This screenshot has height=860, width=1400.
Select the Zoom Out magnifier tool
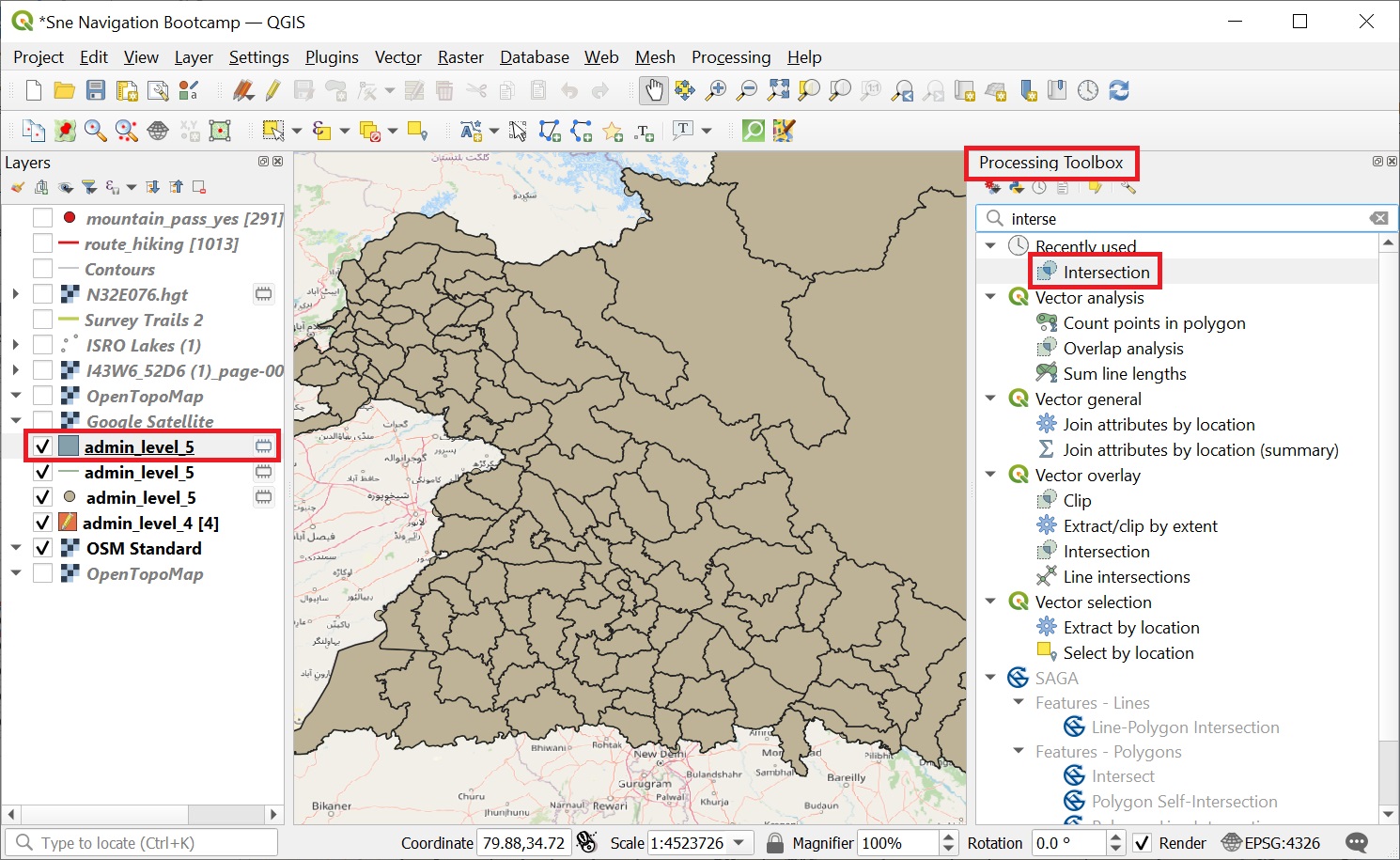[747, 90]
